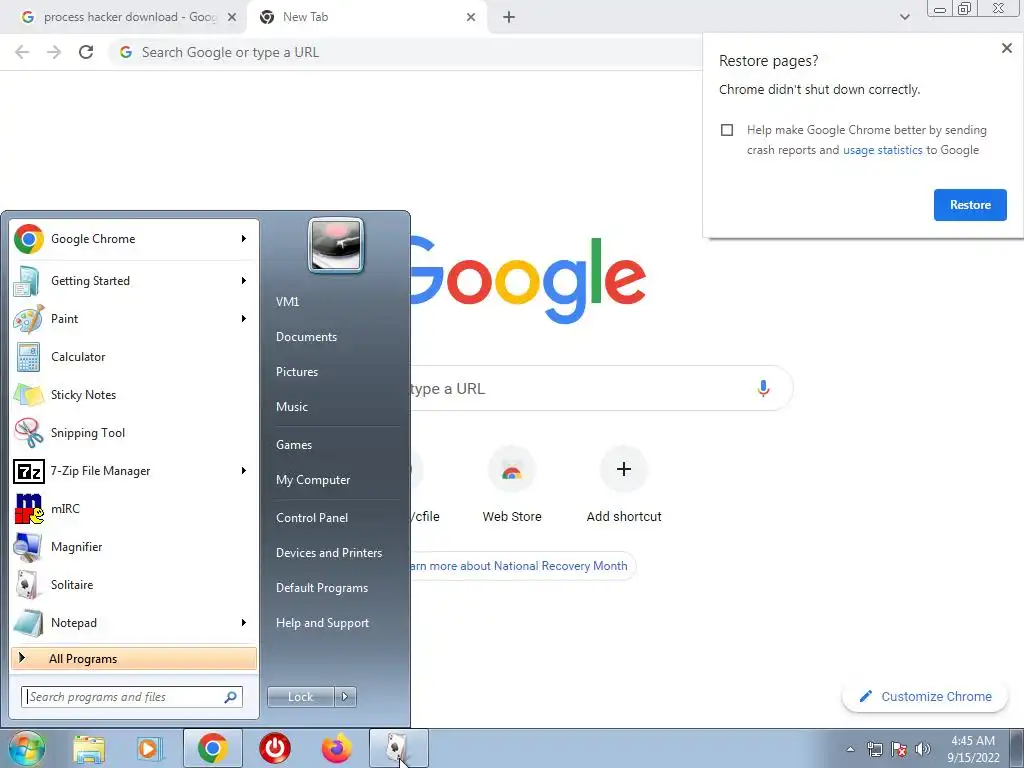Viewport: 1024px width, 768px height.
Task: Click the Solitaire taskbar icon
Action: [x=398, y=748]
